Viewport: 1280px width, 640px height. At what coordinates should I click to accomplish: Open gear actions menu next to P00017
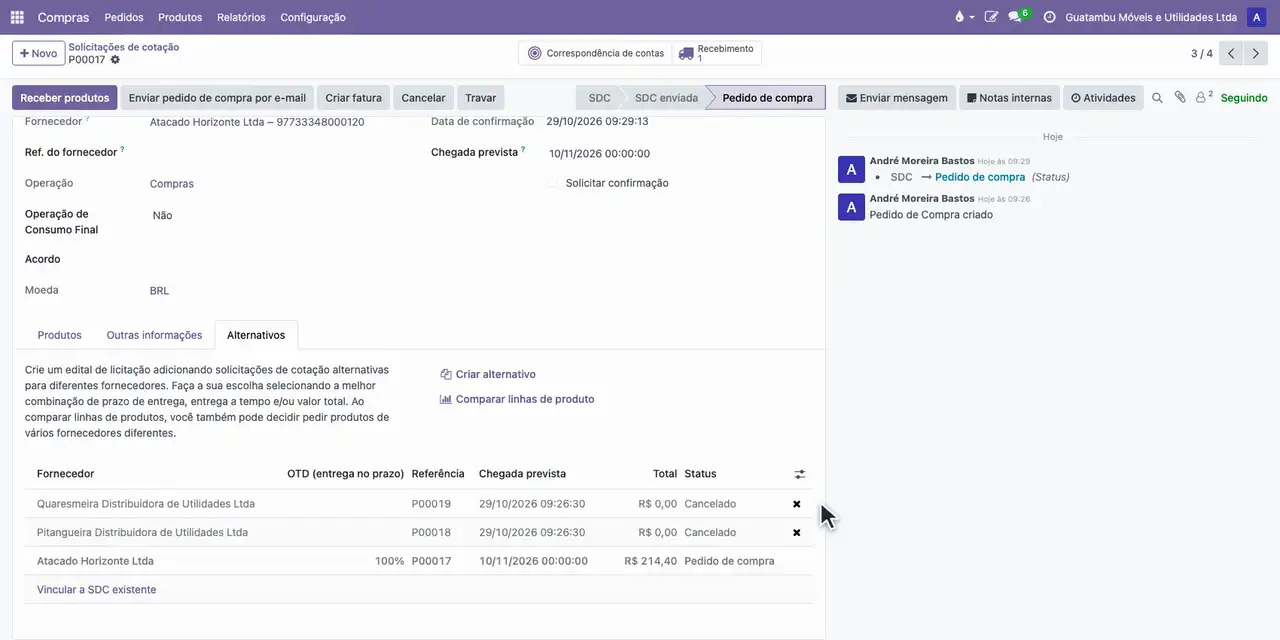pos(115,60)
